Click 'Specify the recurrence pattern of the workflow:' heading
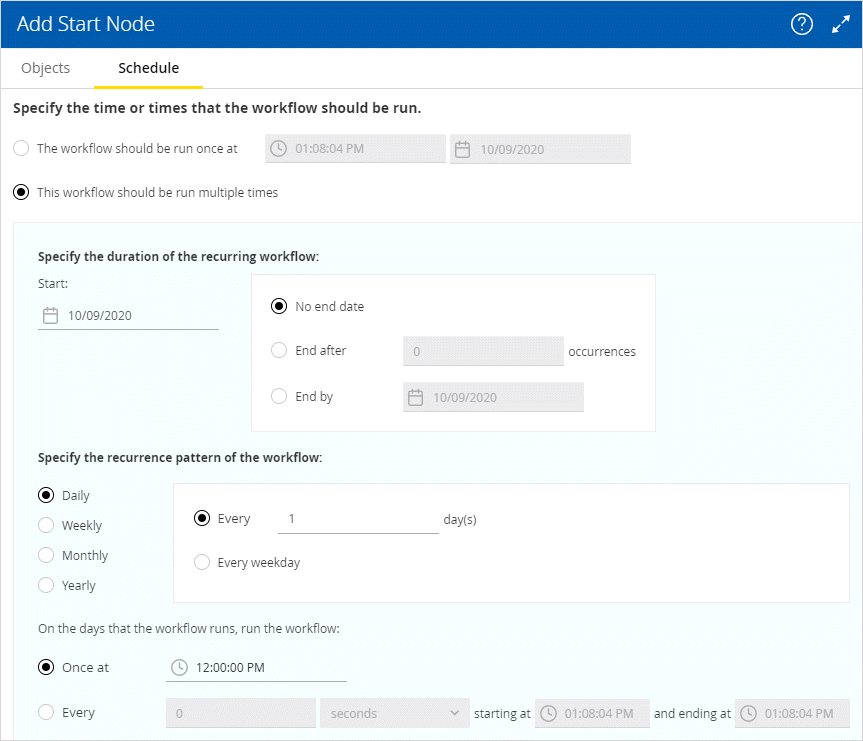 [x=180, y=457]
